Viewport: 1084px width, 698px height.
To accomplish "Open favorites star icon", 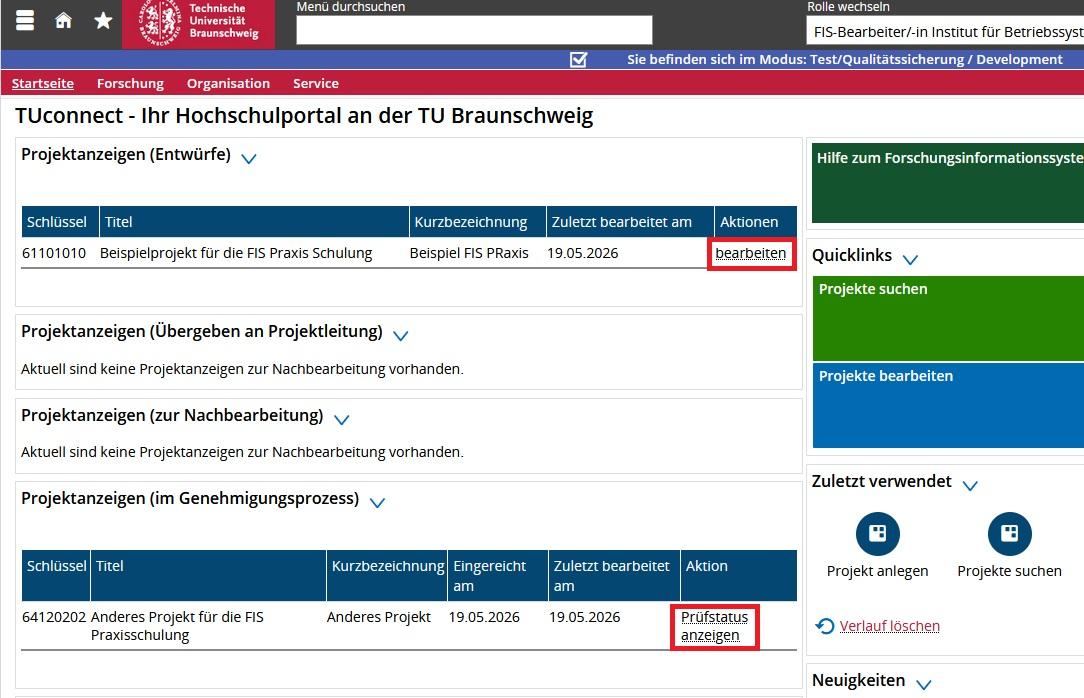I will pyautogui.click(x=103, y=21).
